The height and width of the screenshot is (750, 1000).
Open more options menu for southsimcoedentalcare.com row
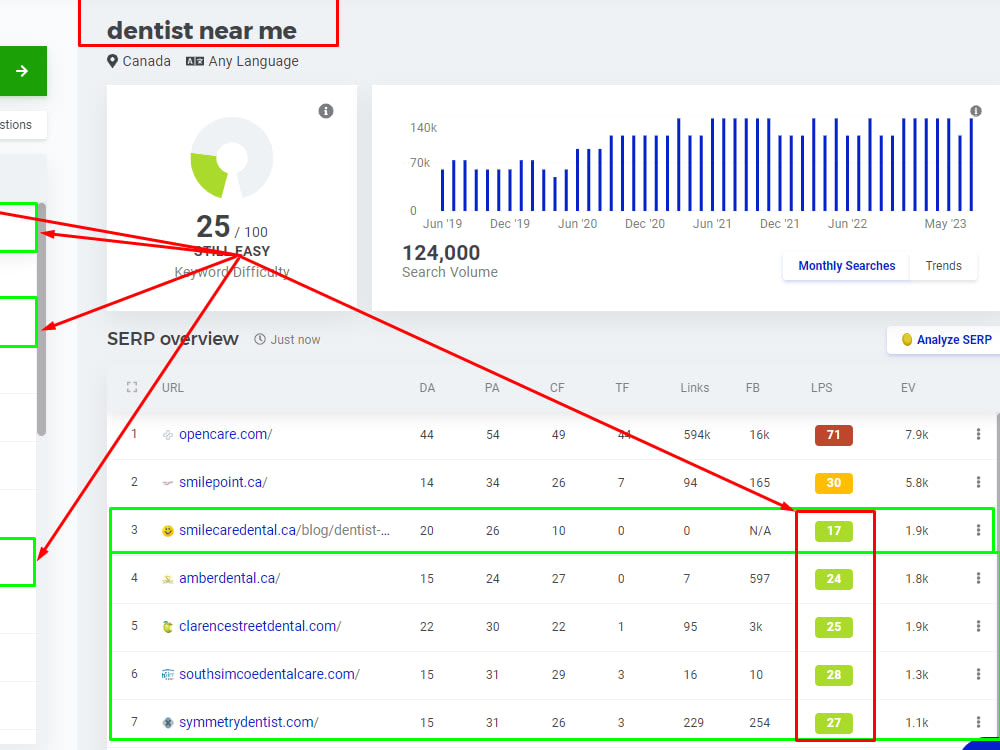[x=978, y=674]
